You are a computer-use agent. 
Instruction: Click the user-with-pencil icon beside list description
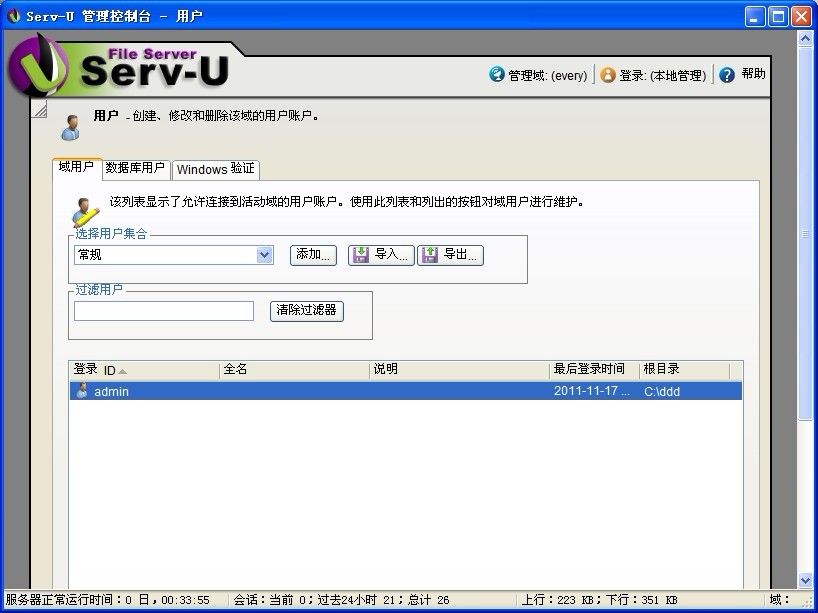tap(85, 211)
